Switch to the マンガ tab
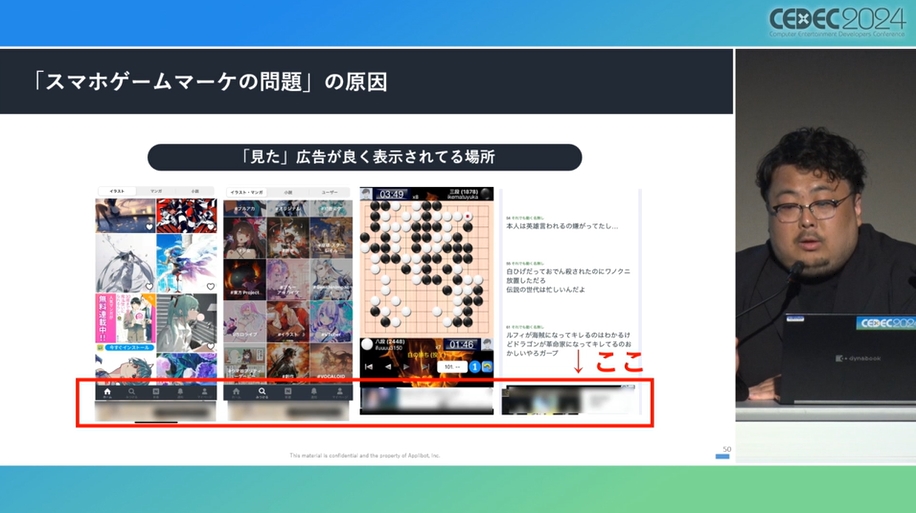The width and height of the screenshot is (916, 513). tap(156, 191)
